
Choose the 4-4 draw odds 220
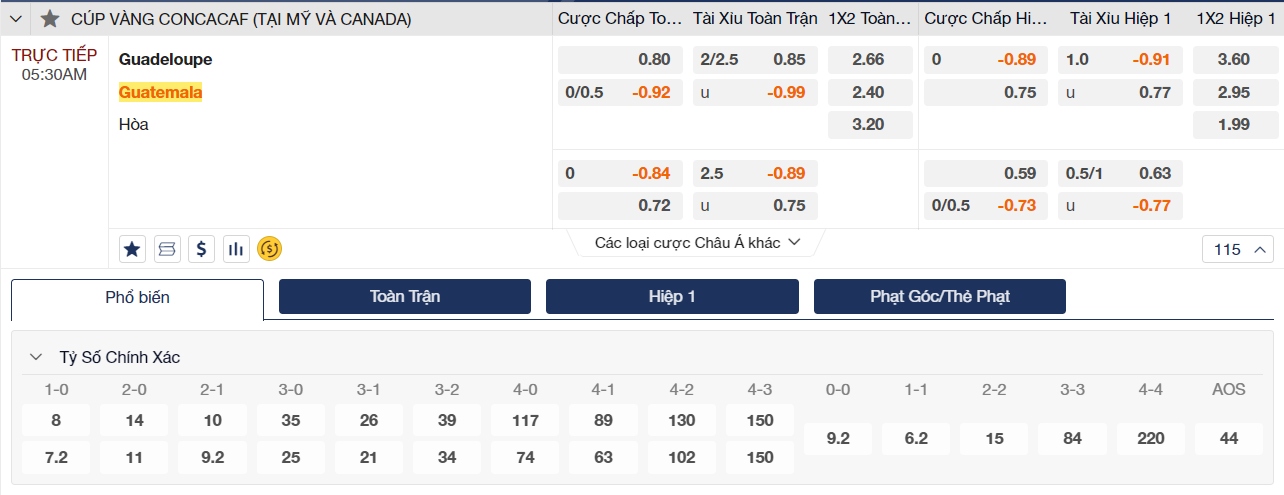click(x=1150, y=438)
